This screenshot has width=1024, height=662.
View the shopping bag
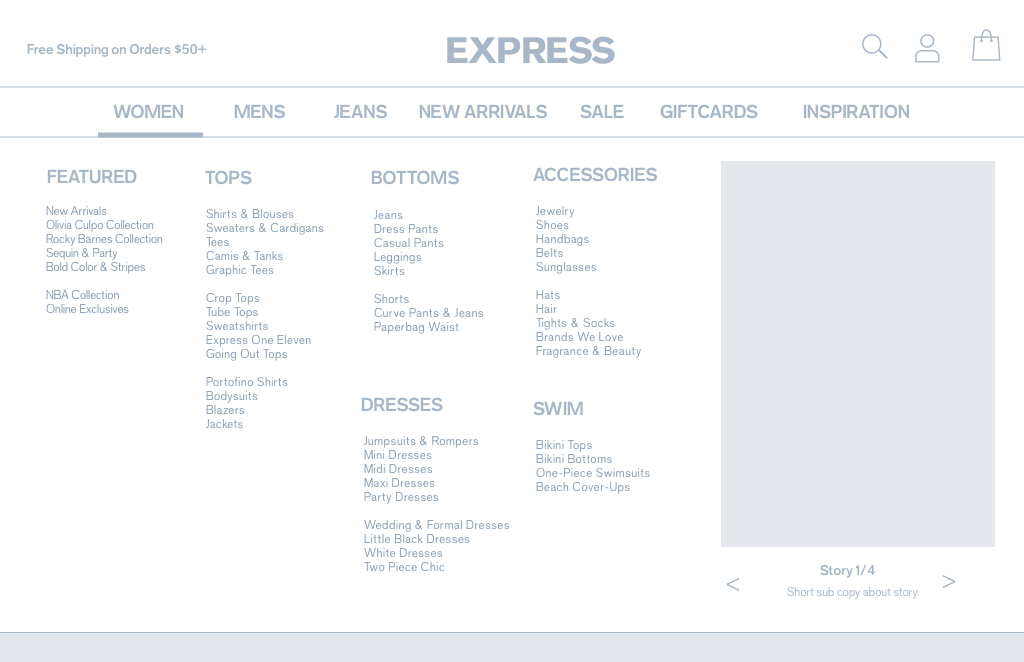click(x=986, y=45)
